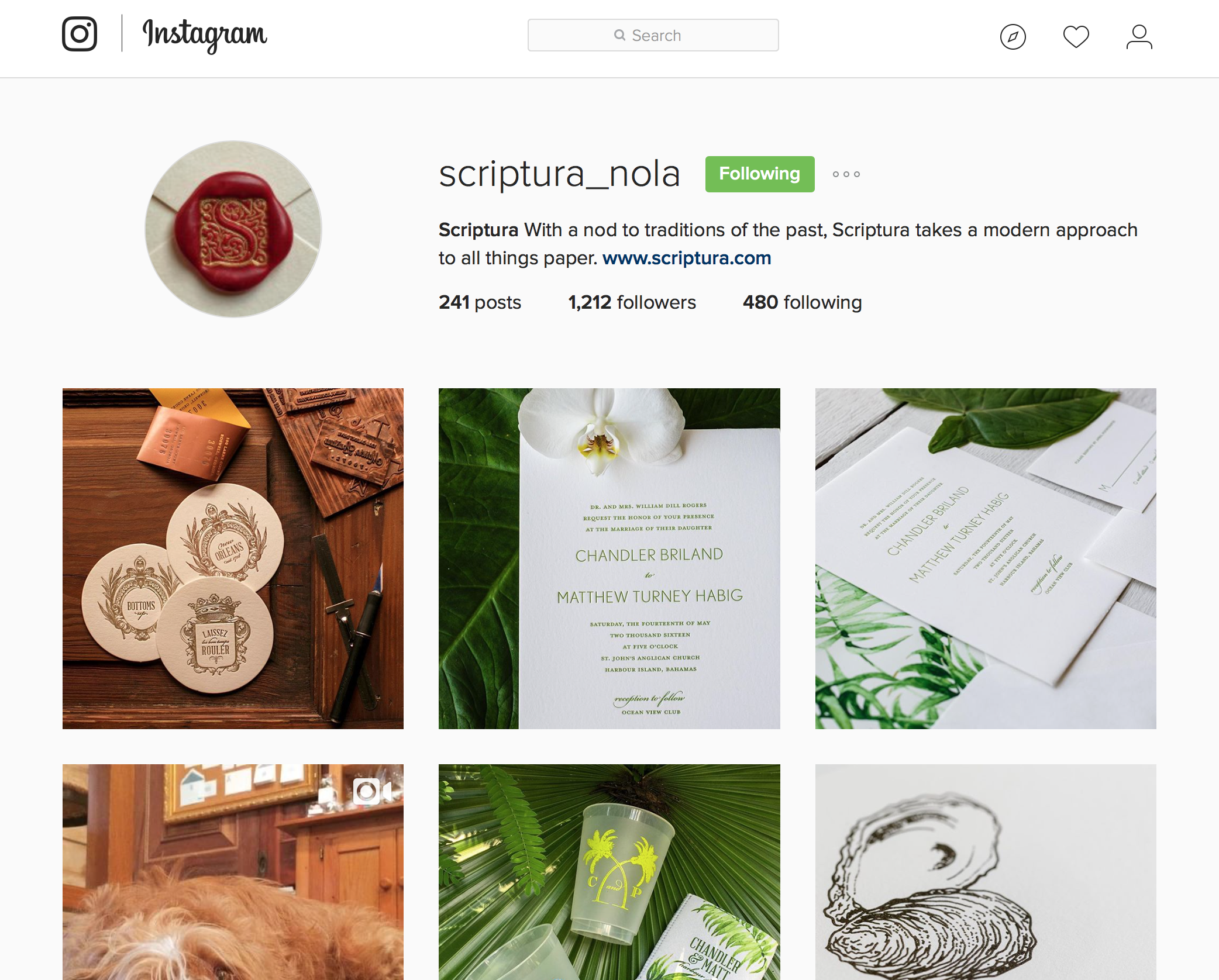Open the palm tree cup post

tap(609, 872)
